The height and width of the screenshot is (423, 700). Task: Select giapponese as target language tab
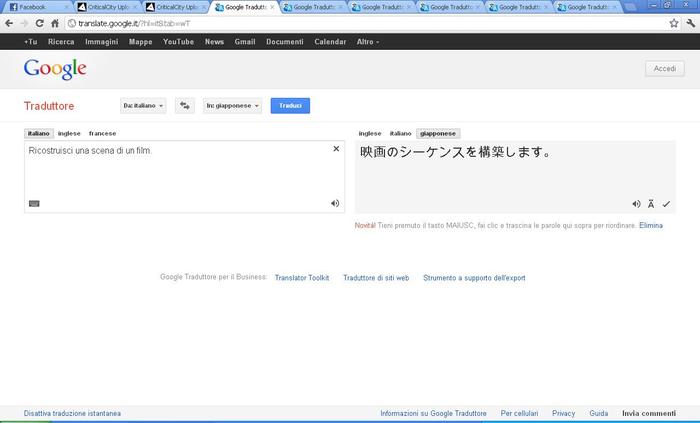pyautogui.click(x=438, y=133)
